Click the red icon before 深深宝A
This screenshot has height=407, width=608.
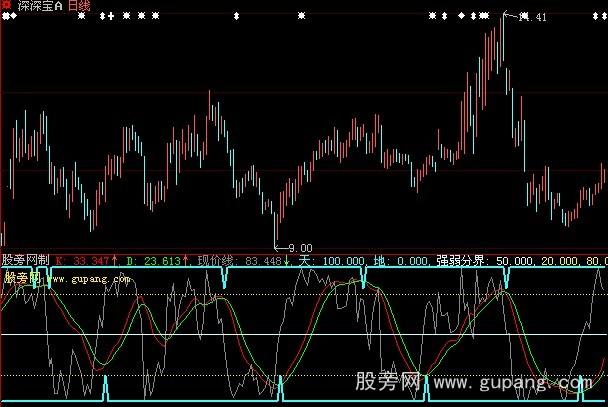click(6, 5)
